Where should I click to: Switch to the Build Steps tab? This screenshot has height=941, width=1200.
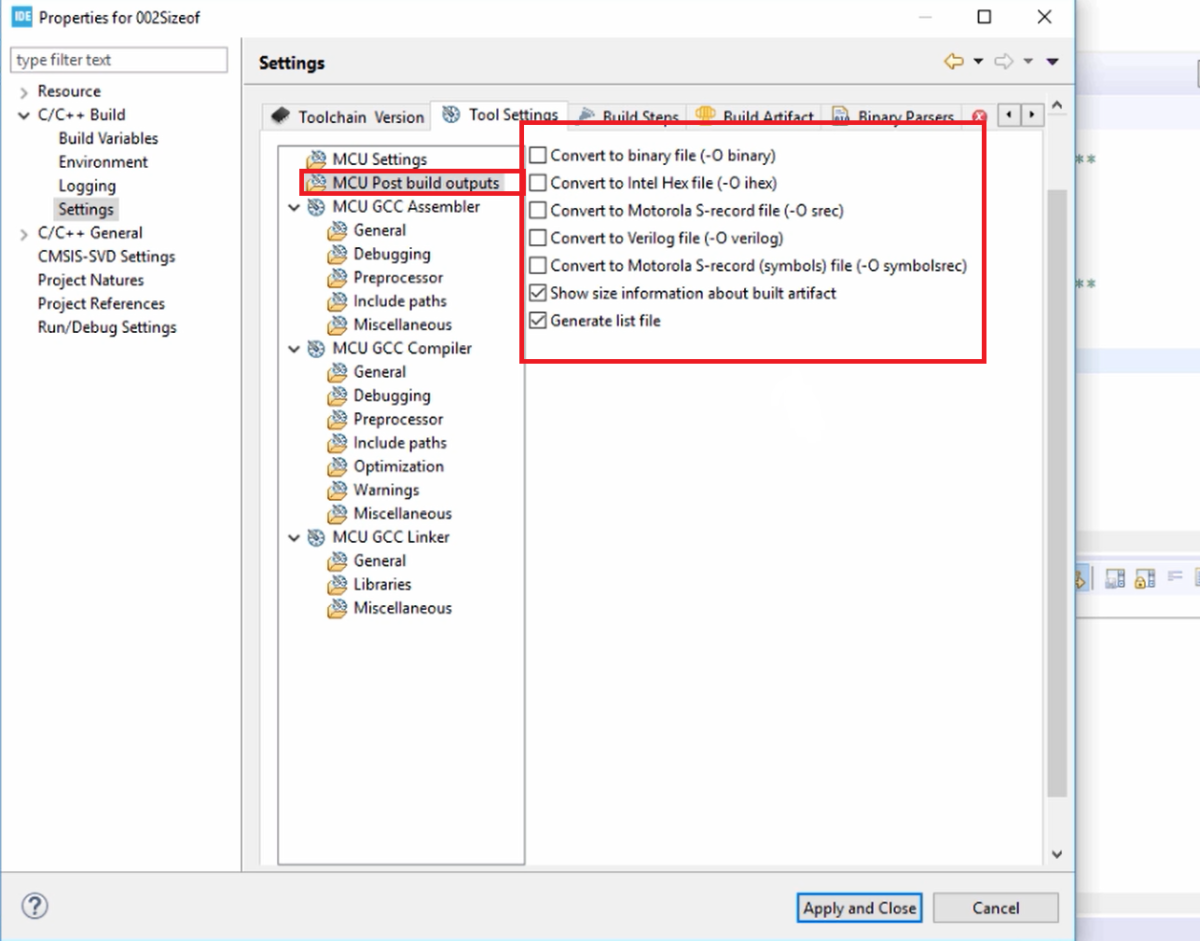629,116
